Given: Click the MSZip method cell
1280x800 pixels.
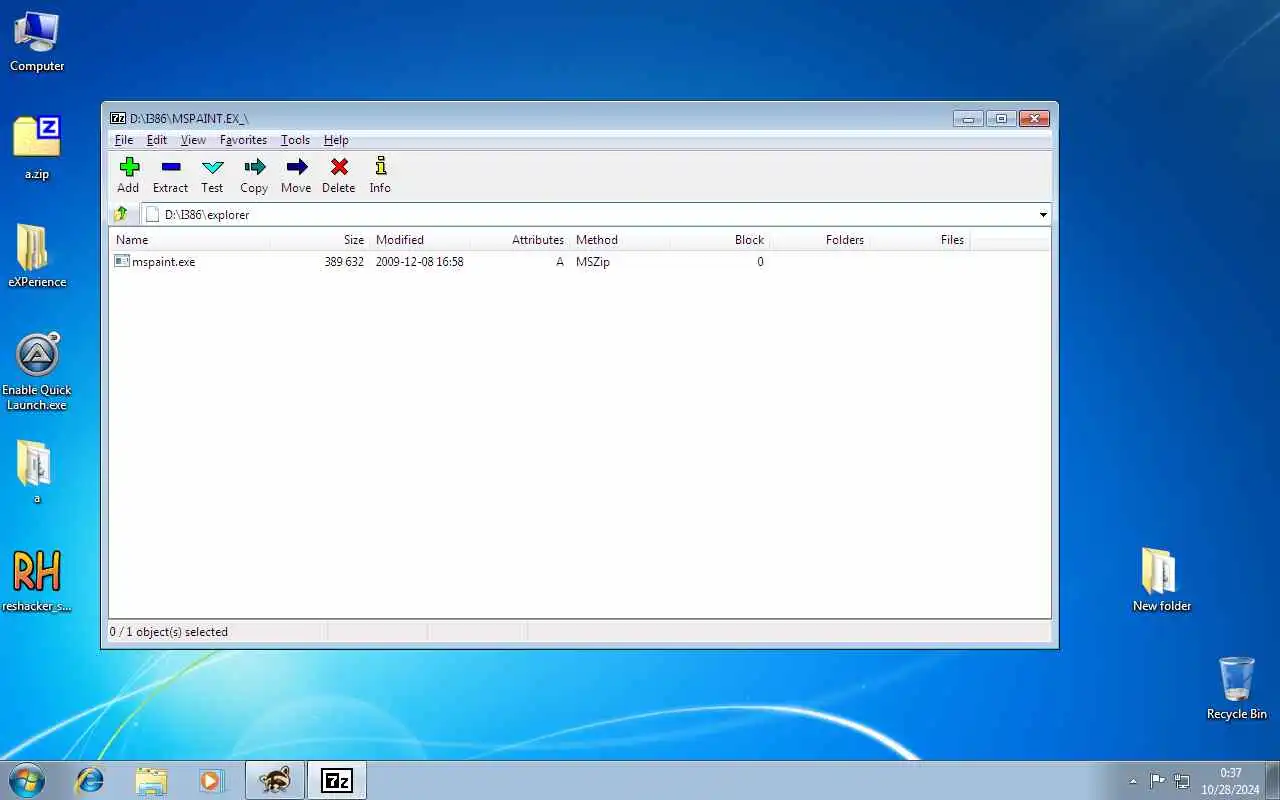Looking at the screenshot, I should tap(593, 262).
